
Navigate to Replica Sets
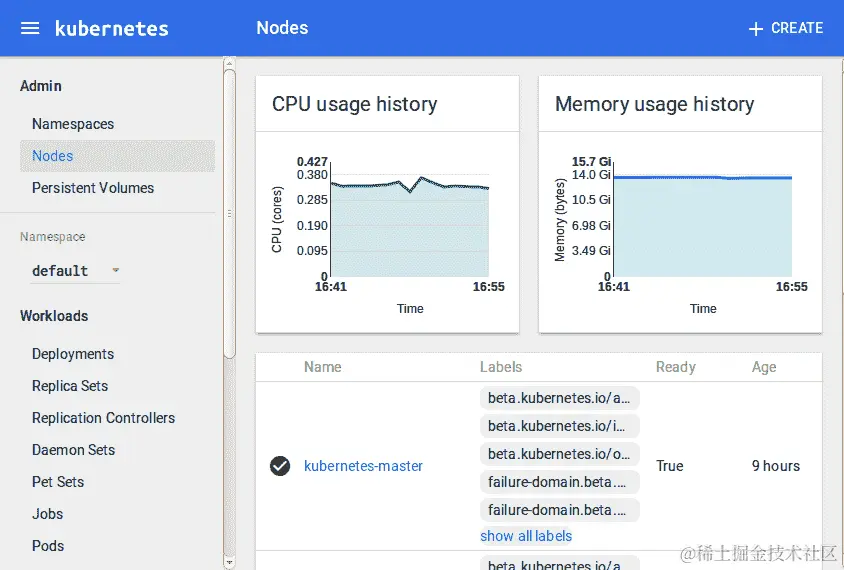pos(70,386)
